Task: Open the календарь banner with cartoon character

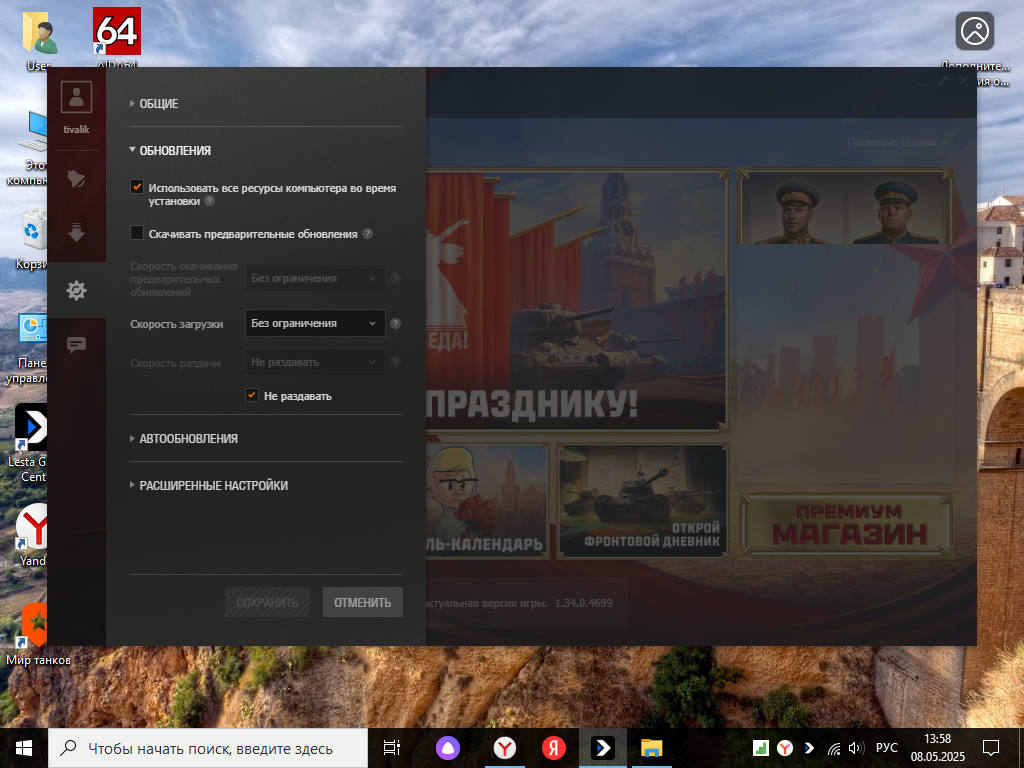Action: [487, 501]
